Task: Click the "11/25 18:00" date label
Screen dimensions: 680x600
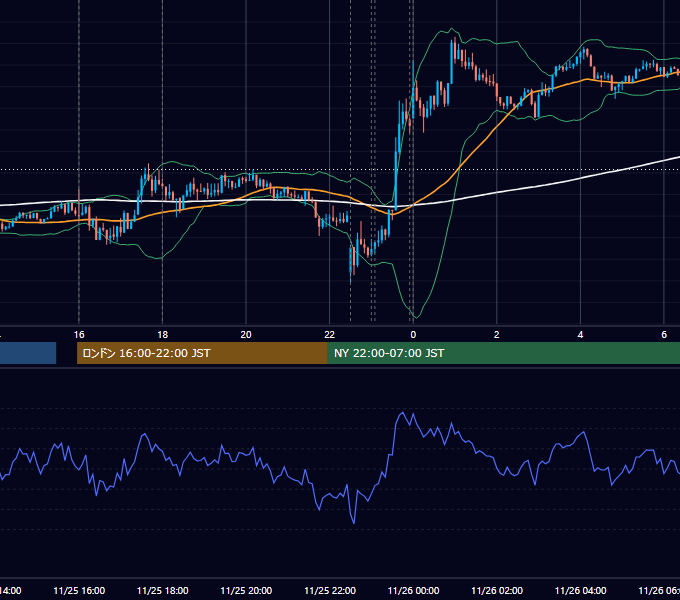Action: (x=163, y=590)
